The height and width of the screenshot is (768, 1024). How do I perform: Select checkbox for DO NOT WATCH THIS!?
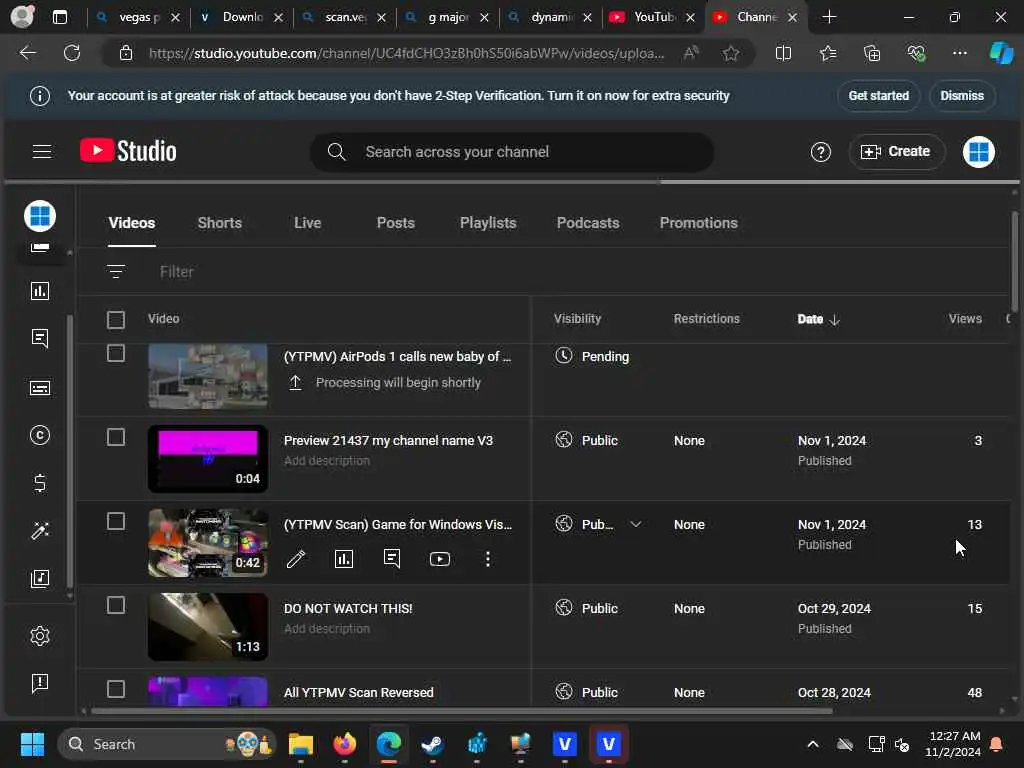pyautogui.click(x=116, y=605)
